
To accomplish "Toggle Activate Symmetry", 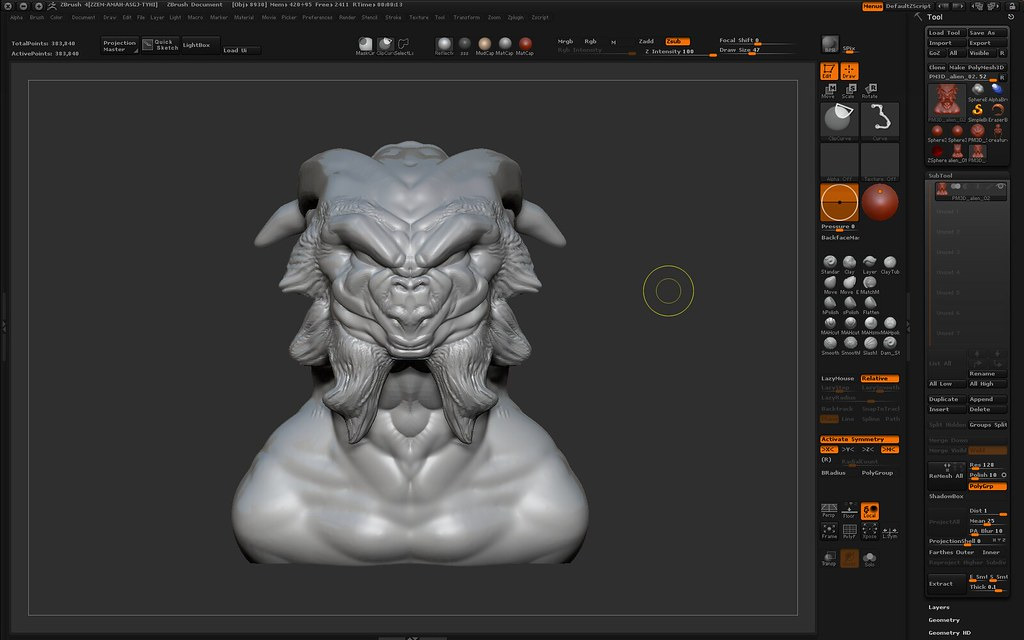I will [x=859, y=439].
